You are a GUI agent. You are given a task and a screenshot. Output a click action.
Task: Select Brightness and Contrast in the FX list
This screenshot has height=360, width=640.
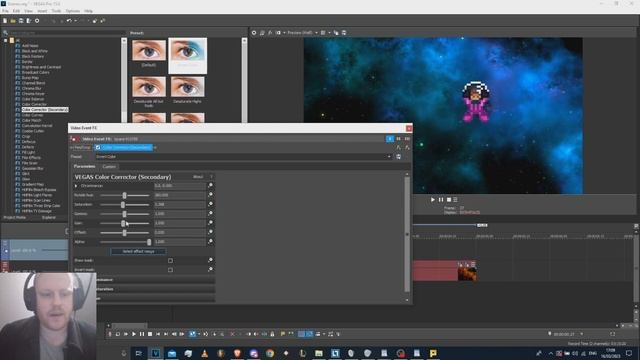(x=41, y=67)
